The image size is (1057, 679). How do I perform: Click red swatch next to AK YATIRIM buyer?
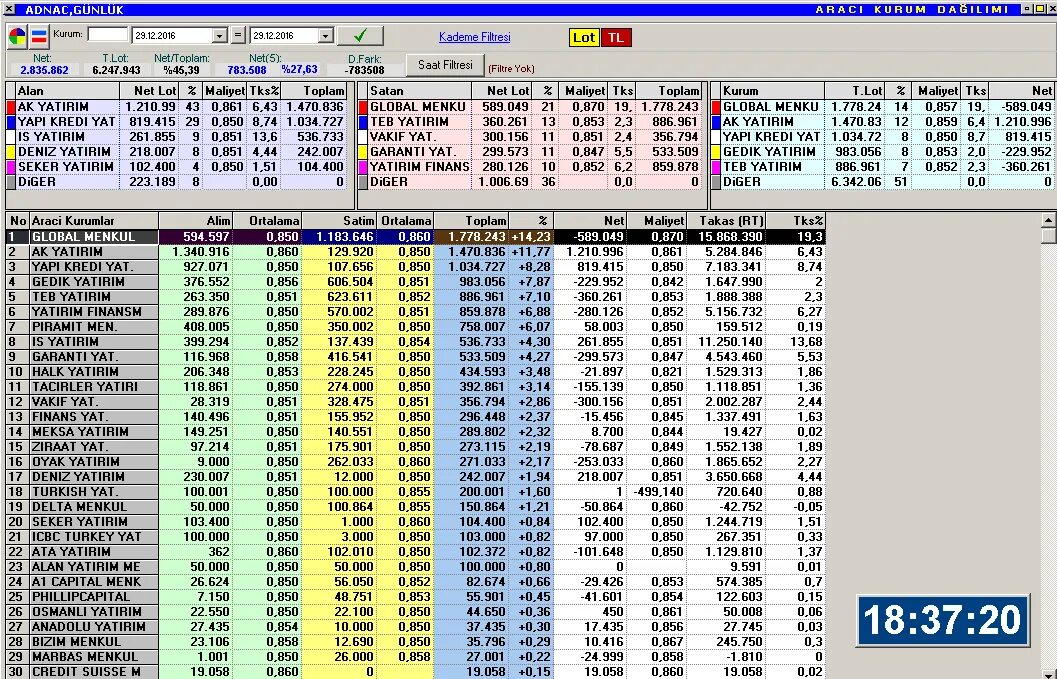pyautogui.click(x=11, y=107)
